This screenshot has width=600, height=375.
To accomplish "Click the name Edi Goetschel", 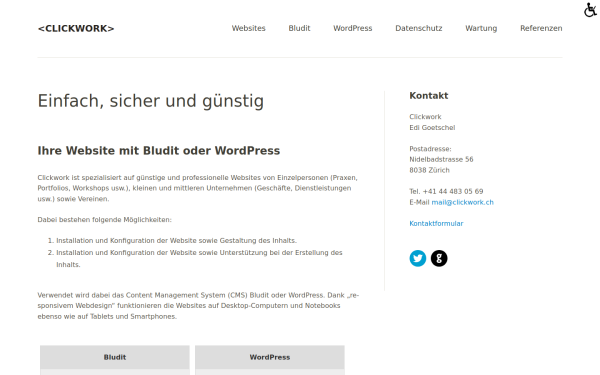I will pos(432,127).
